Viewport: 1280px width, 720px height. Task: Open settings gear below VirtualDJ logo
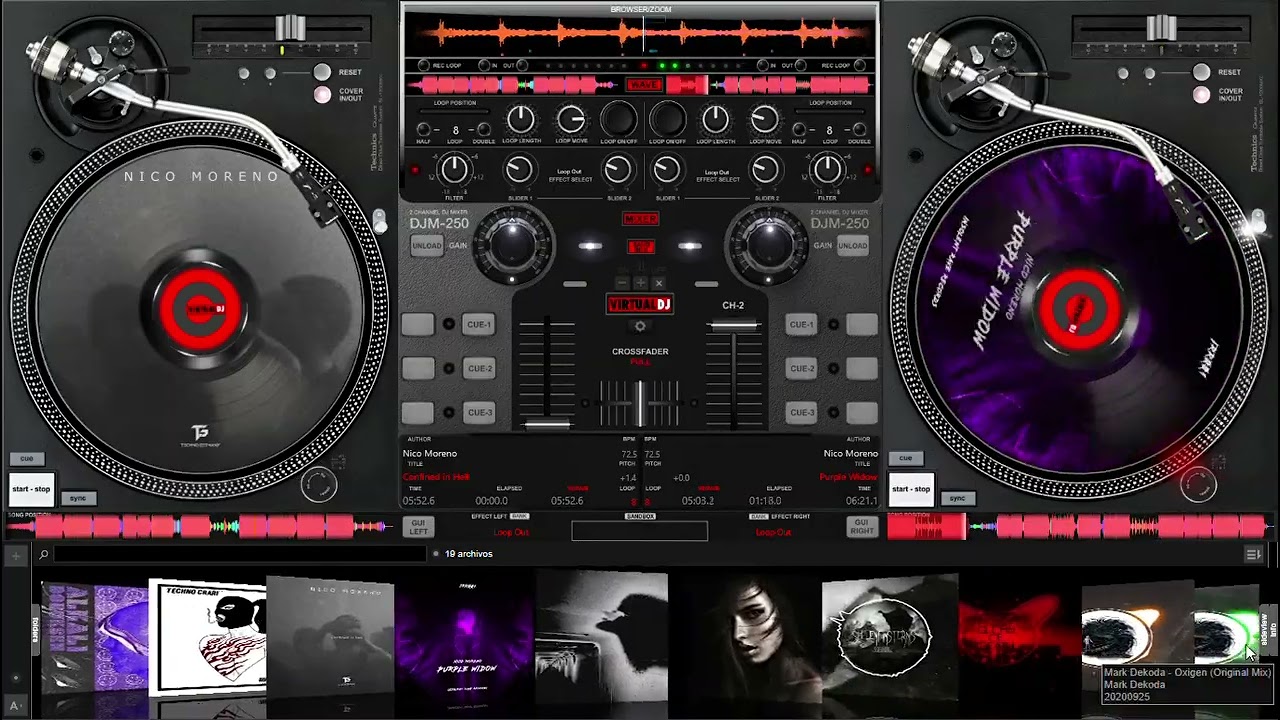(x=641, y=326)
